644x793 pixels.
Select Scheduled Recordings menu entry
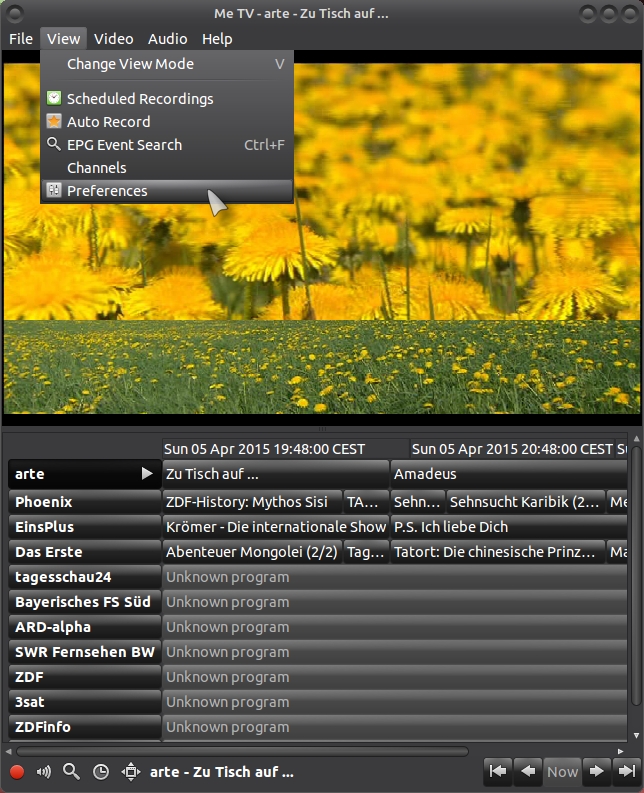pyautogui.click(x=139, y=99)
